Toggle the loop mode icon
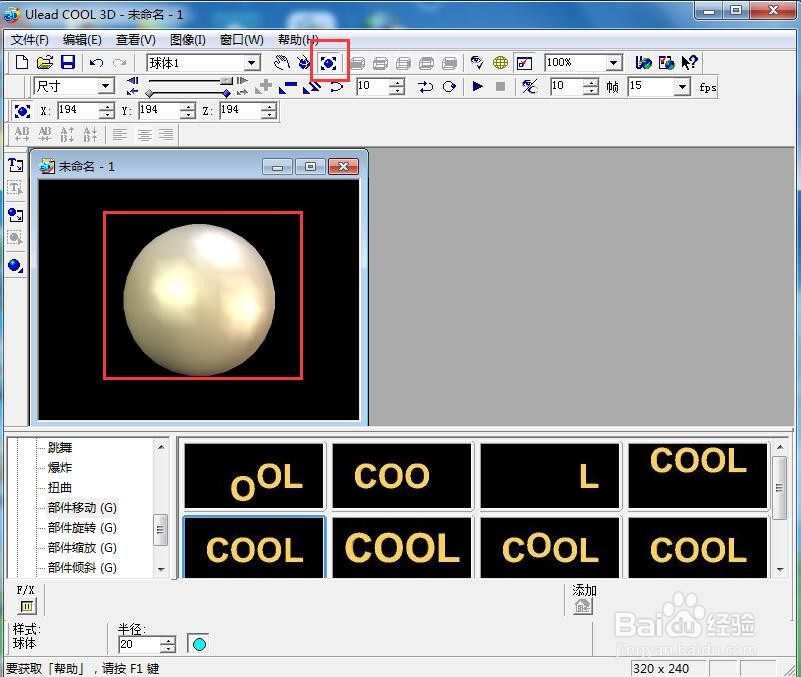This screenshot has height=677, width=801. (449, 87)
